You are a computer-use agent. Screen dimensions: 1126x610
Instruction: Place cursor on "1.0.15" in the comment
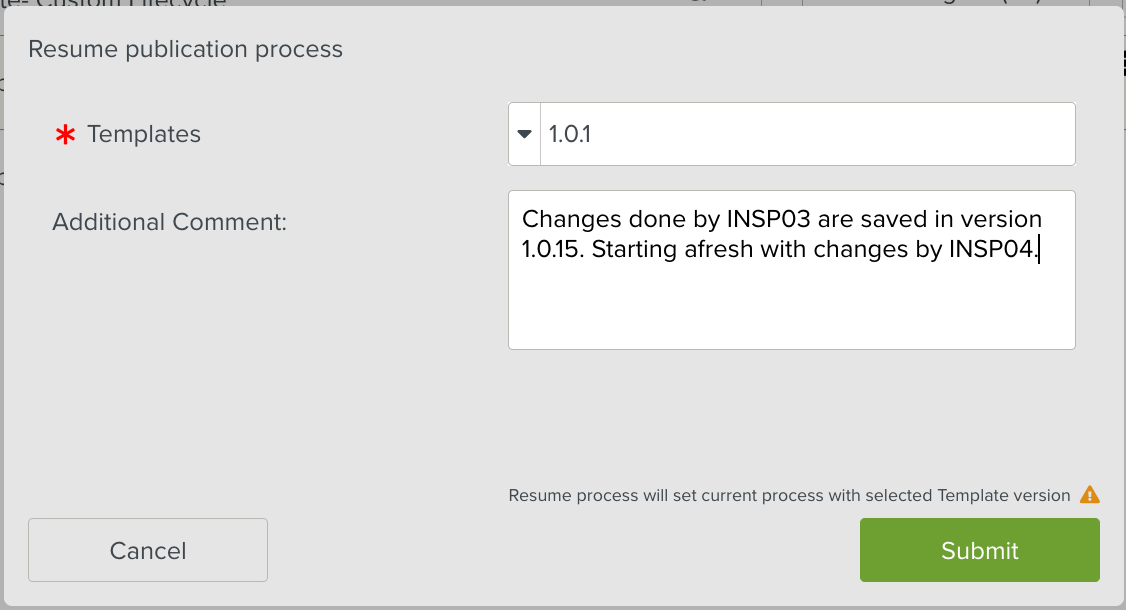[552, 249]
